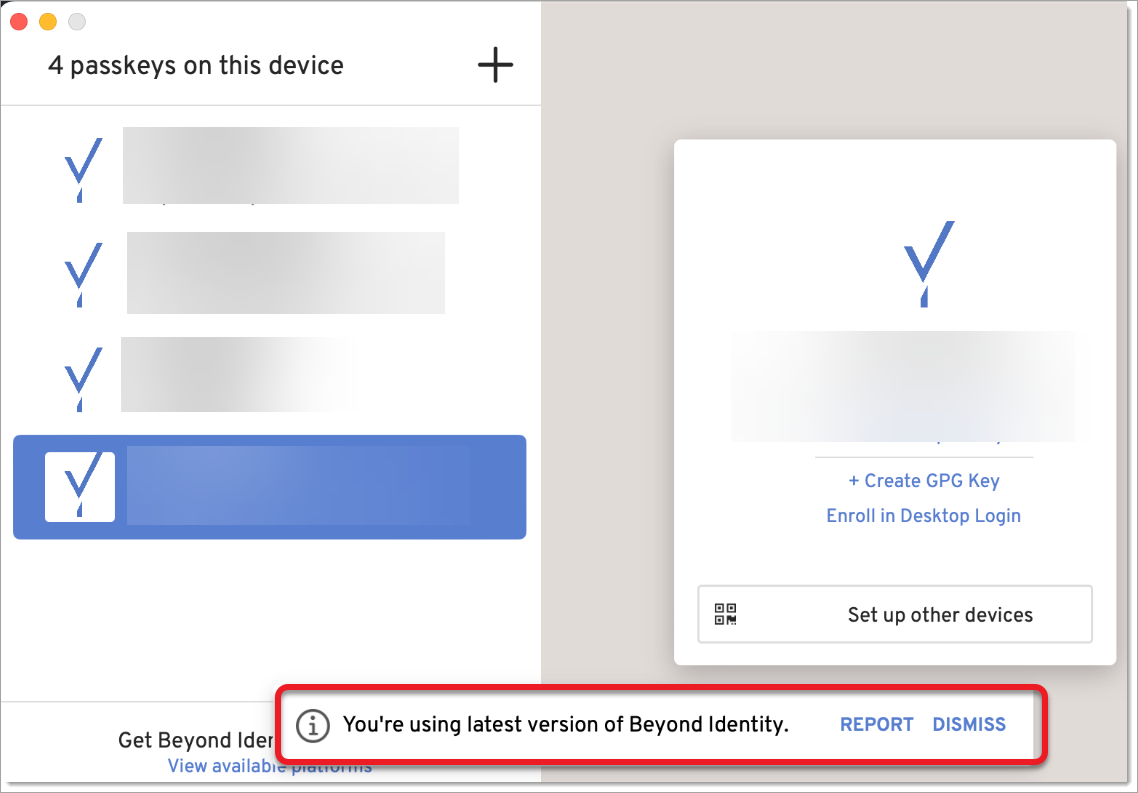
Task: Click the QR code icon
Action: tap(725, 614)
